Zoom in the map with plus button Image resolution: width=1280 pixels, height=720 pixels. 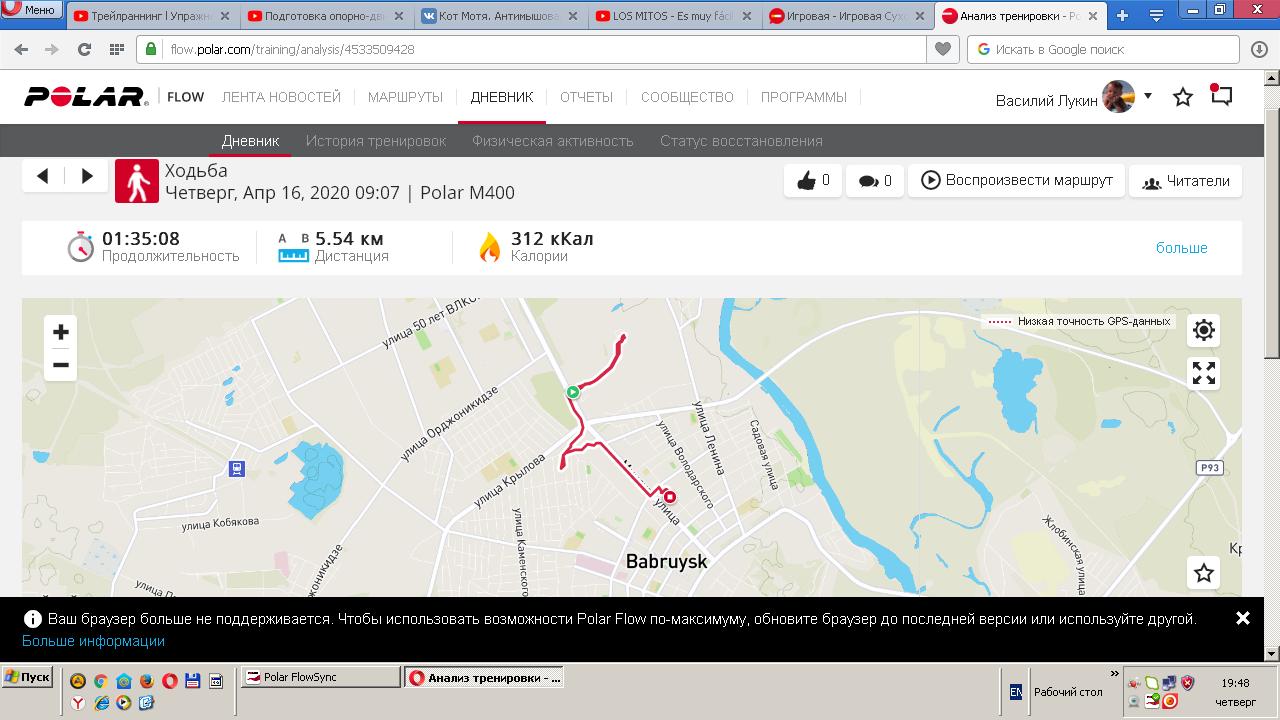tap(60, 332)
